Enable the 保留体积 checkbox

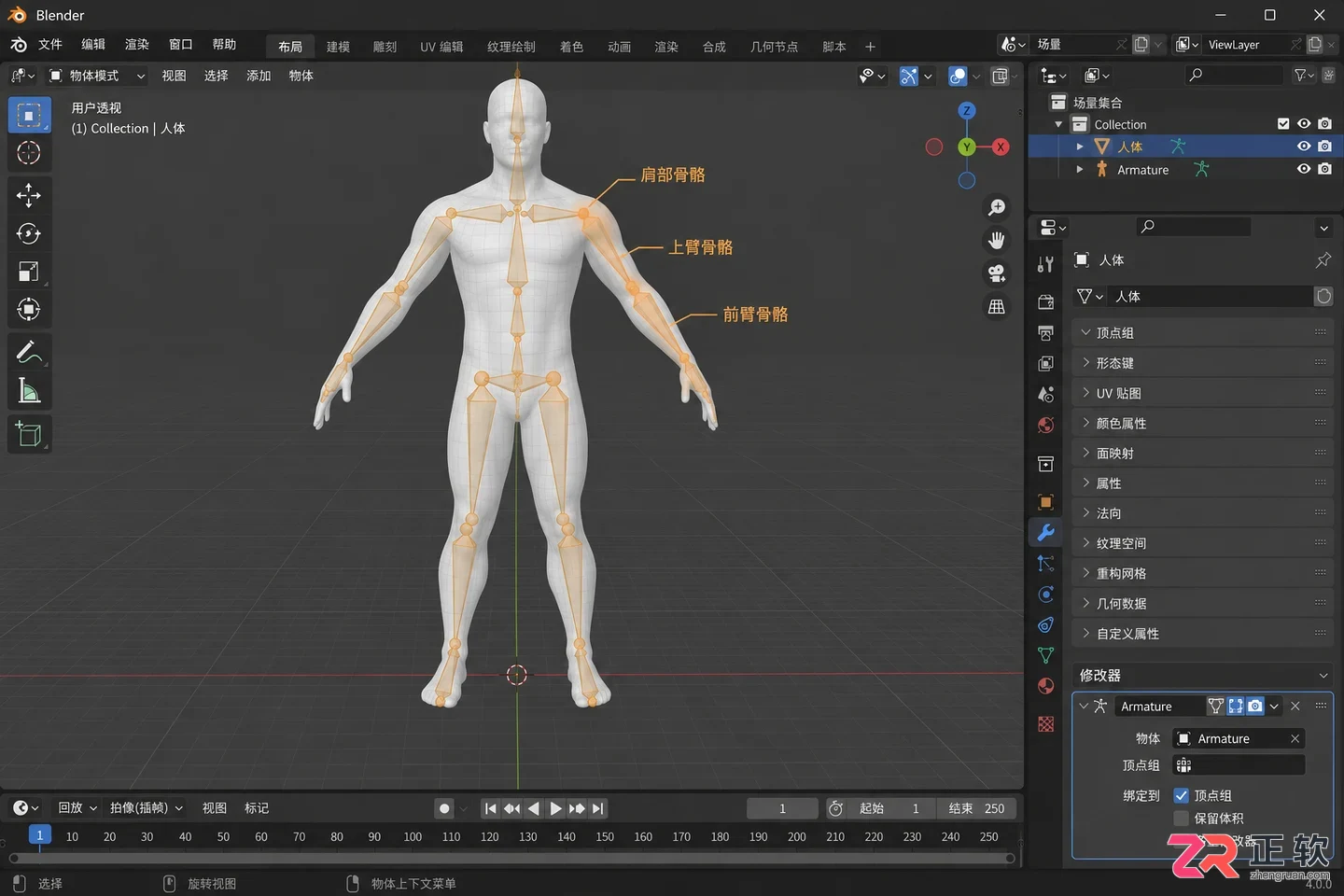(x=1181, y=819)
